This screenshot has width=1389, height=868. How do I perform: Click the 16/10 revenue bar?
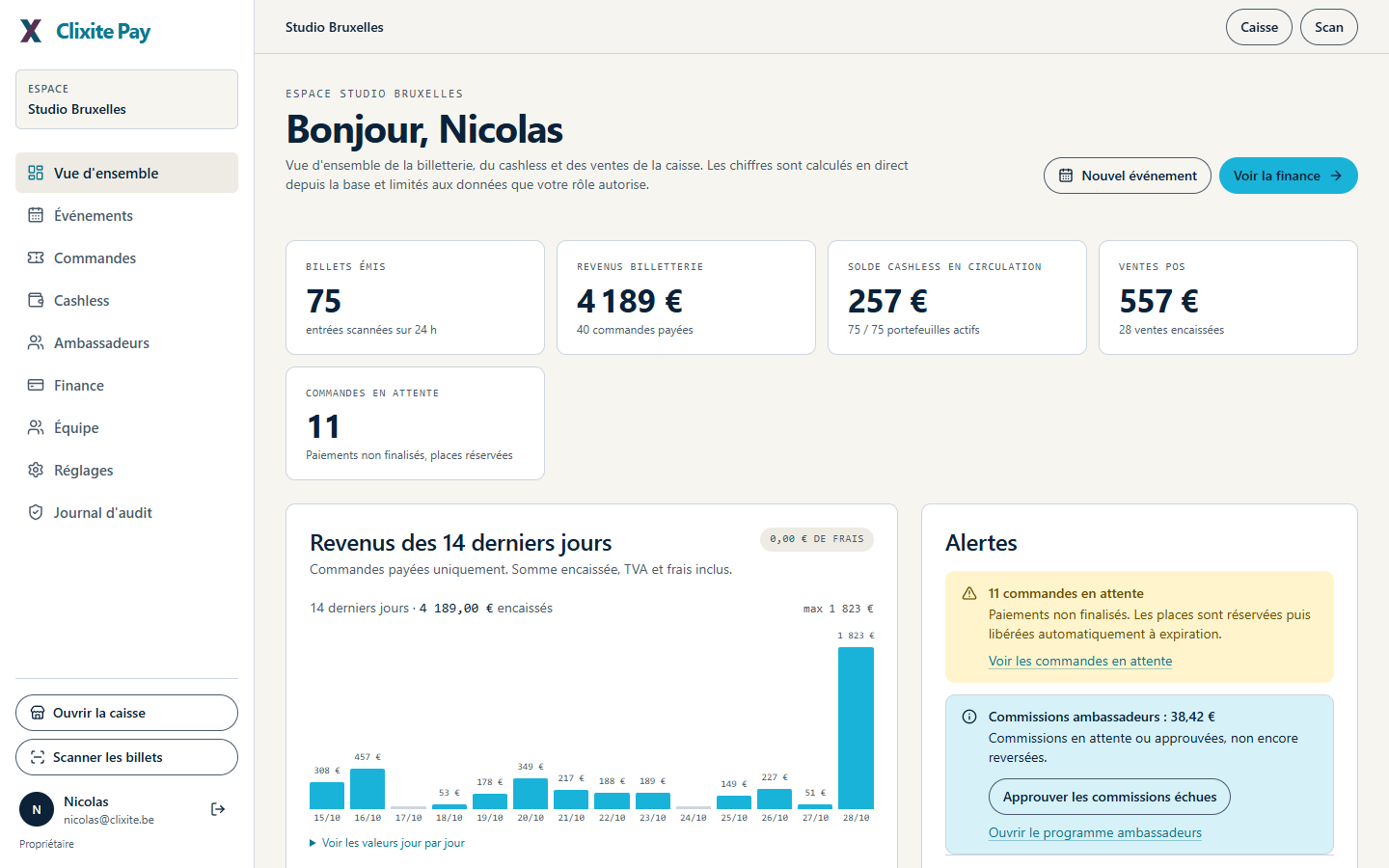[x=368, y=789]
